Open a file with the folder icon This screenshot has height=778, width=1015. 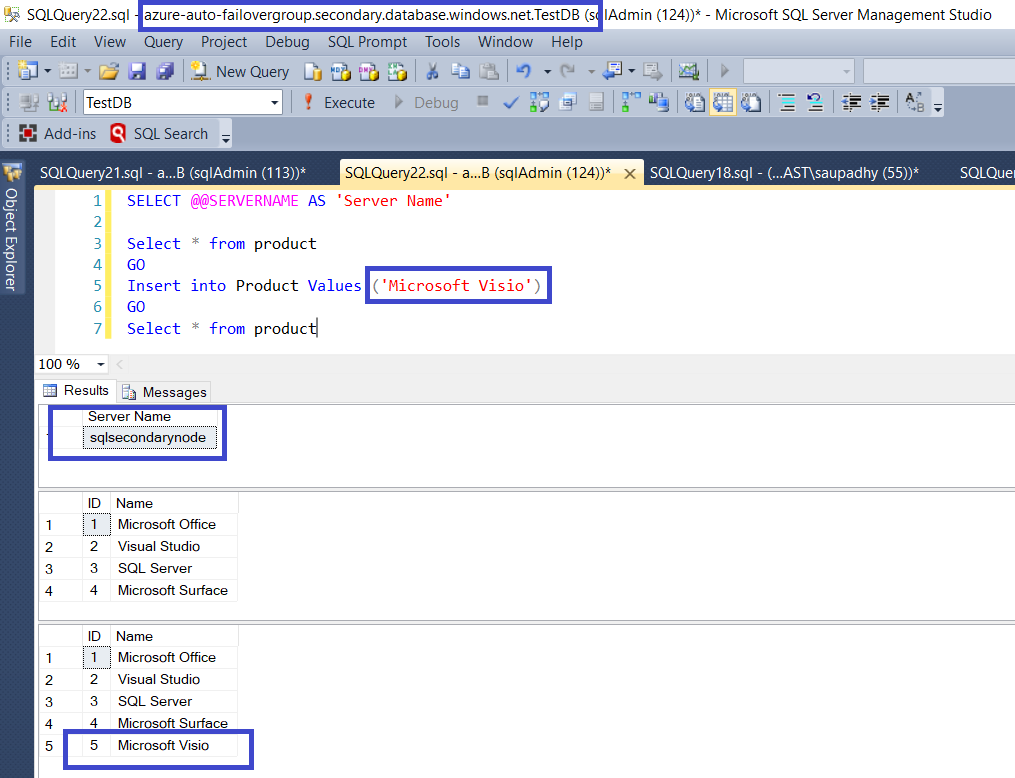109,71
